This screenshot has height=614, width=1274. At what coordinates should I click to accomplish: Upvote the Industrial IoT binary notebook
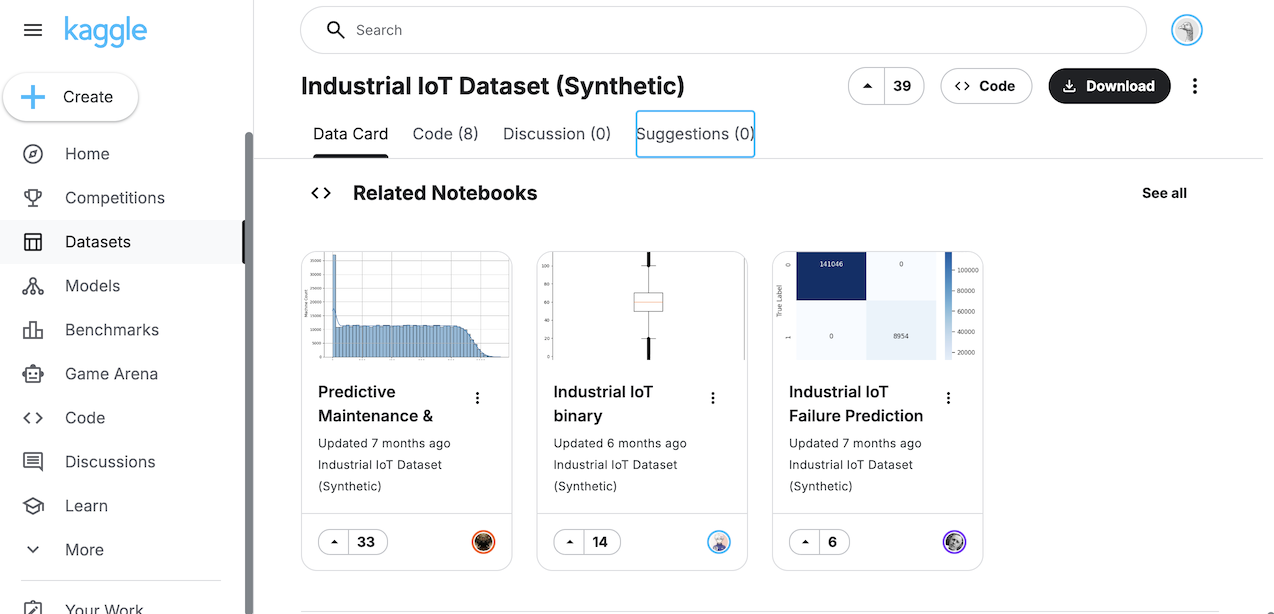(x=570, y=542)
